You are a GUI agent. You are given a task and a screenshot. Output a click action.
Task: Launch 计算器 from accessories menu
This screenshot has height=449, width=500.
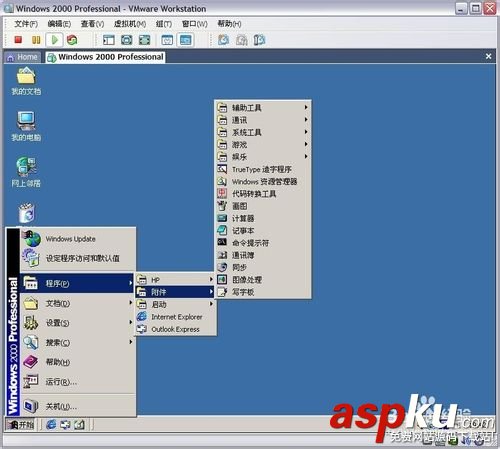tap(263, 218)
